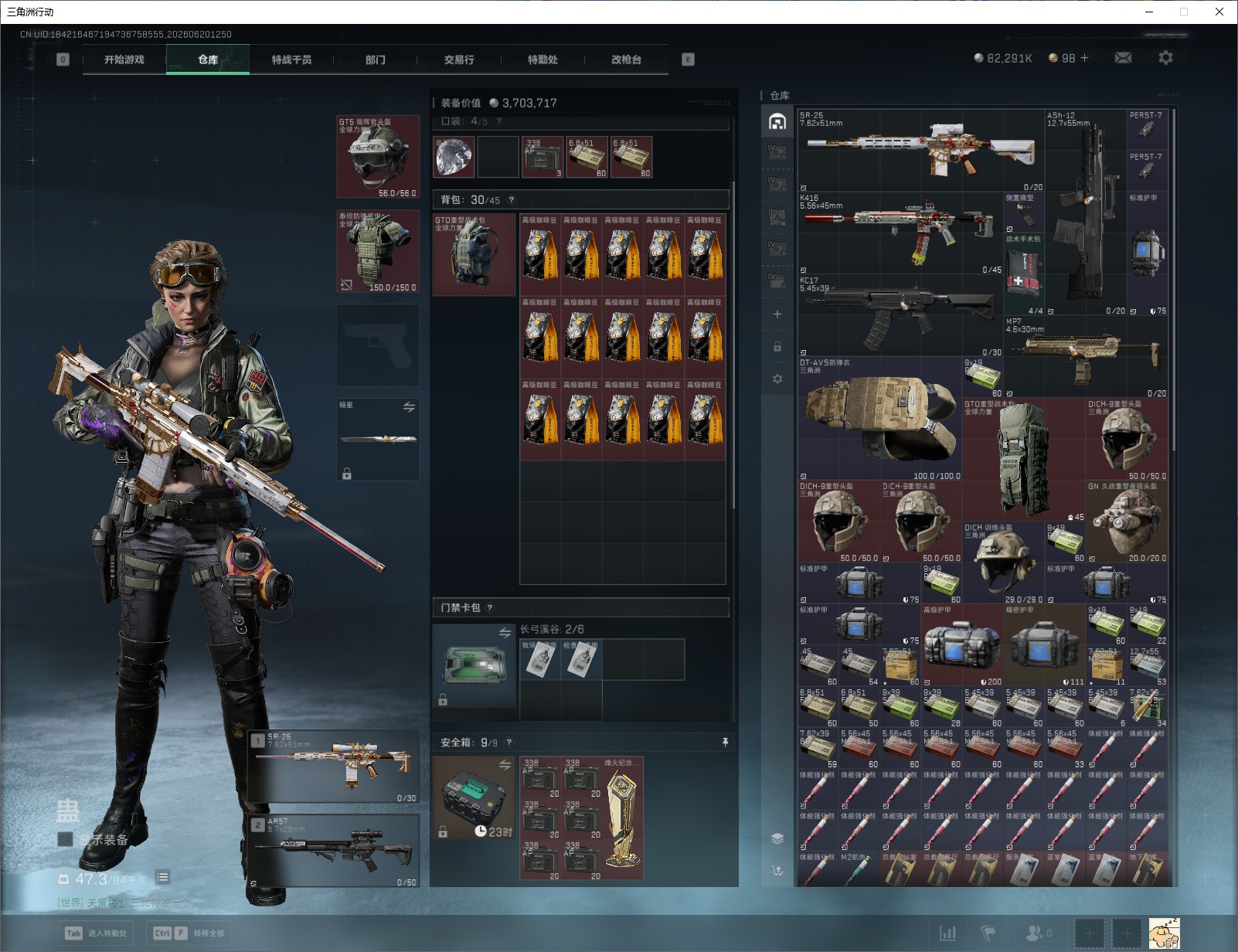1238x952 pixels.
Task: Select the DT-AVS armor in warehouse
Action: tap(879, 419)
